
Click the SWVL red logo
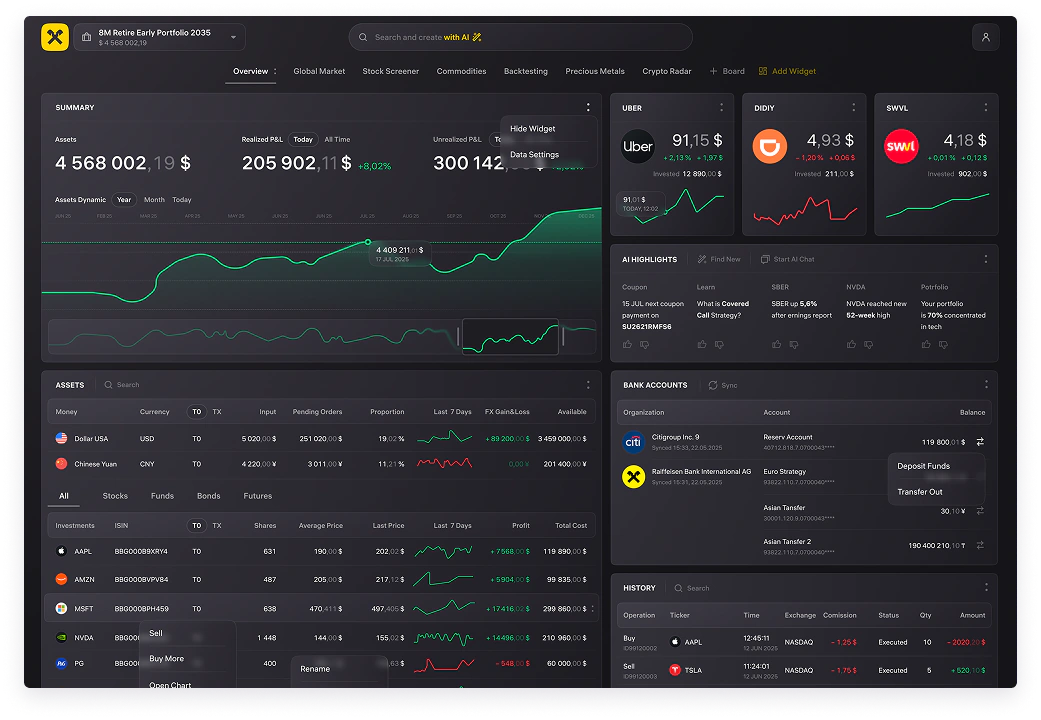[902, 146]
